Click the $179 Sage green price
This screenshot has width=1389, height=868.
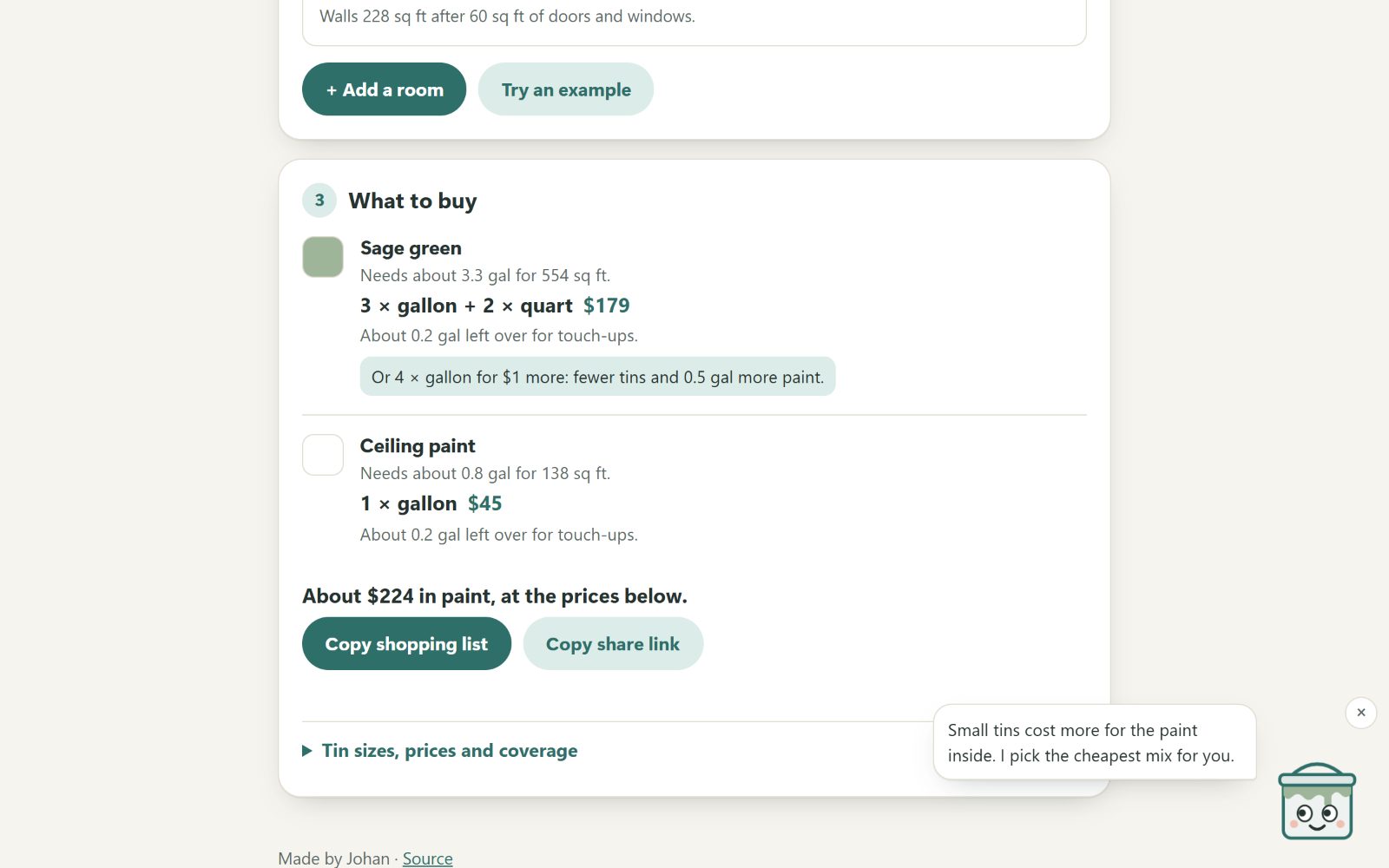607,306
